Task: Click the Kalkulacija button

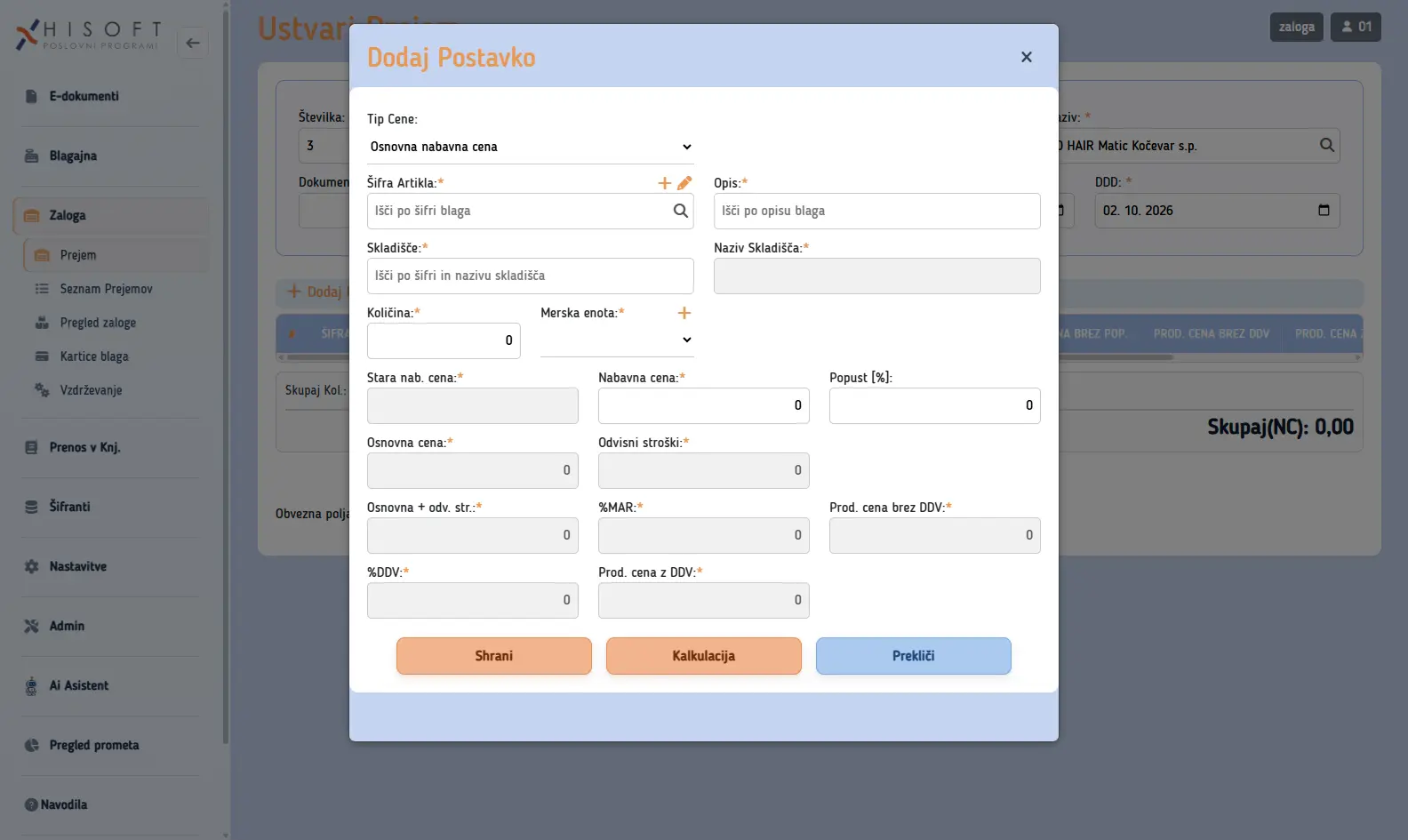Action: click(704, 656)
